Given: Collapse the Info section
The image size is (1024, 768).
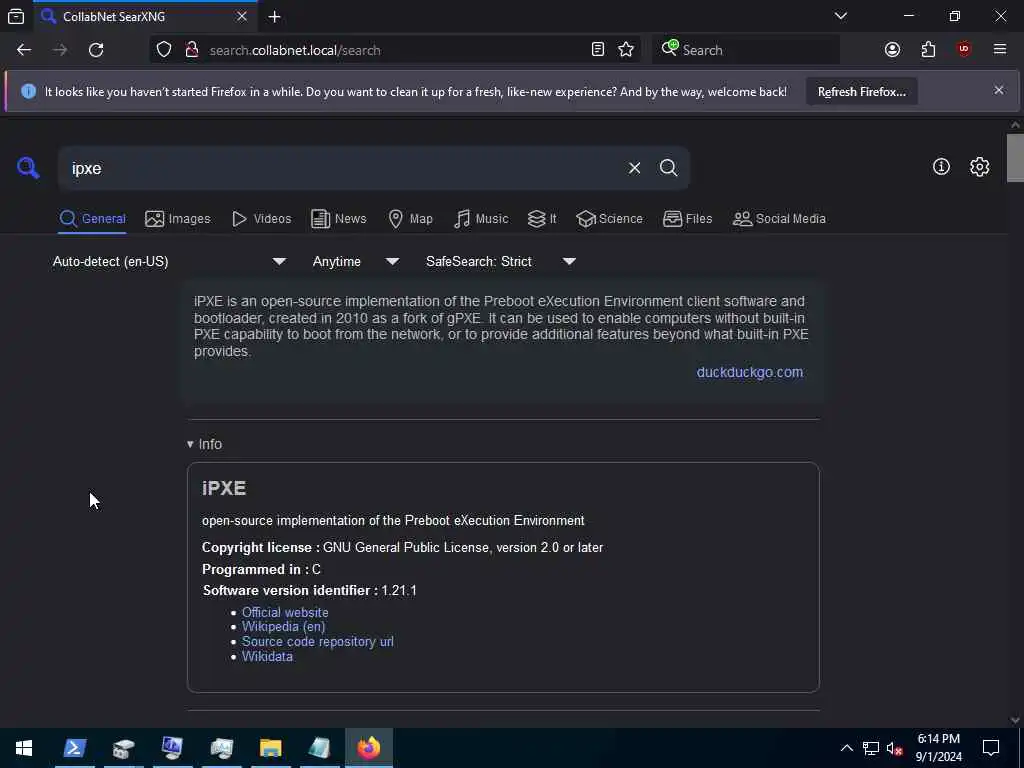Looking at the screenshot, I should [204, 444].
